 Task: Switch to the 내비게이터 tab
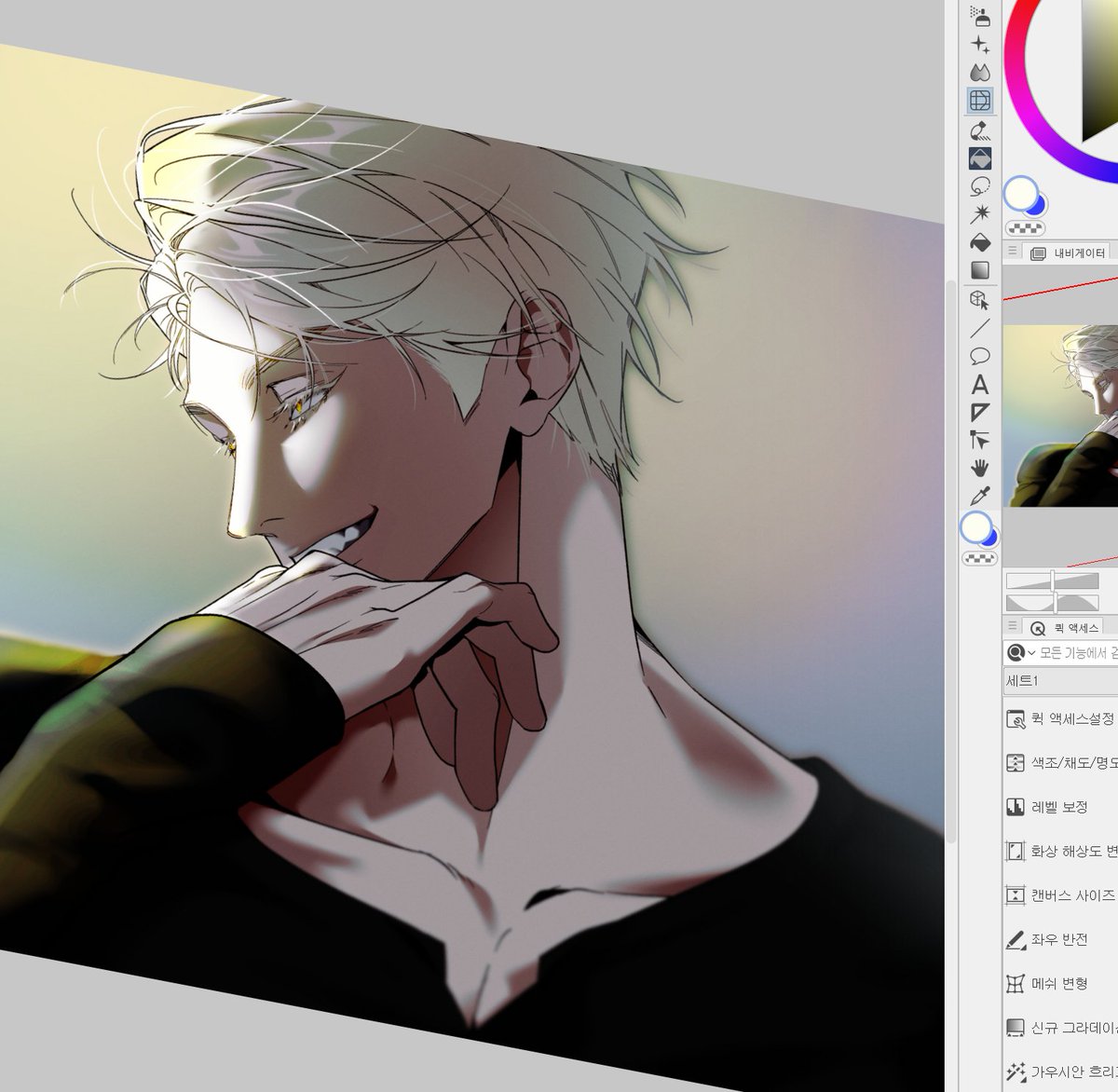tap(1069, 253)
